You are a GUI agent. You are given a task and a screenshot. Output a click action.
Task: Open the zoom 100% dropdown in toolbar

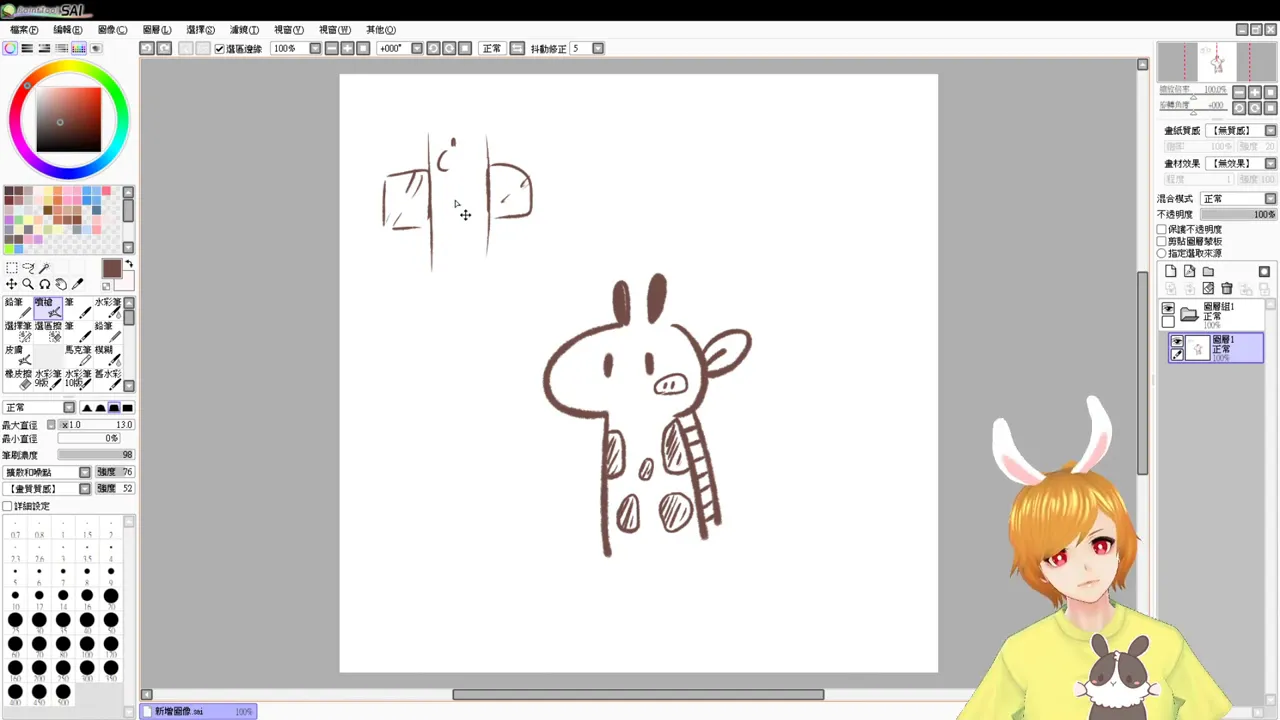315,48
